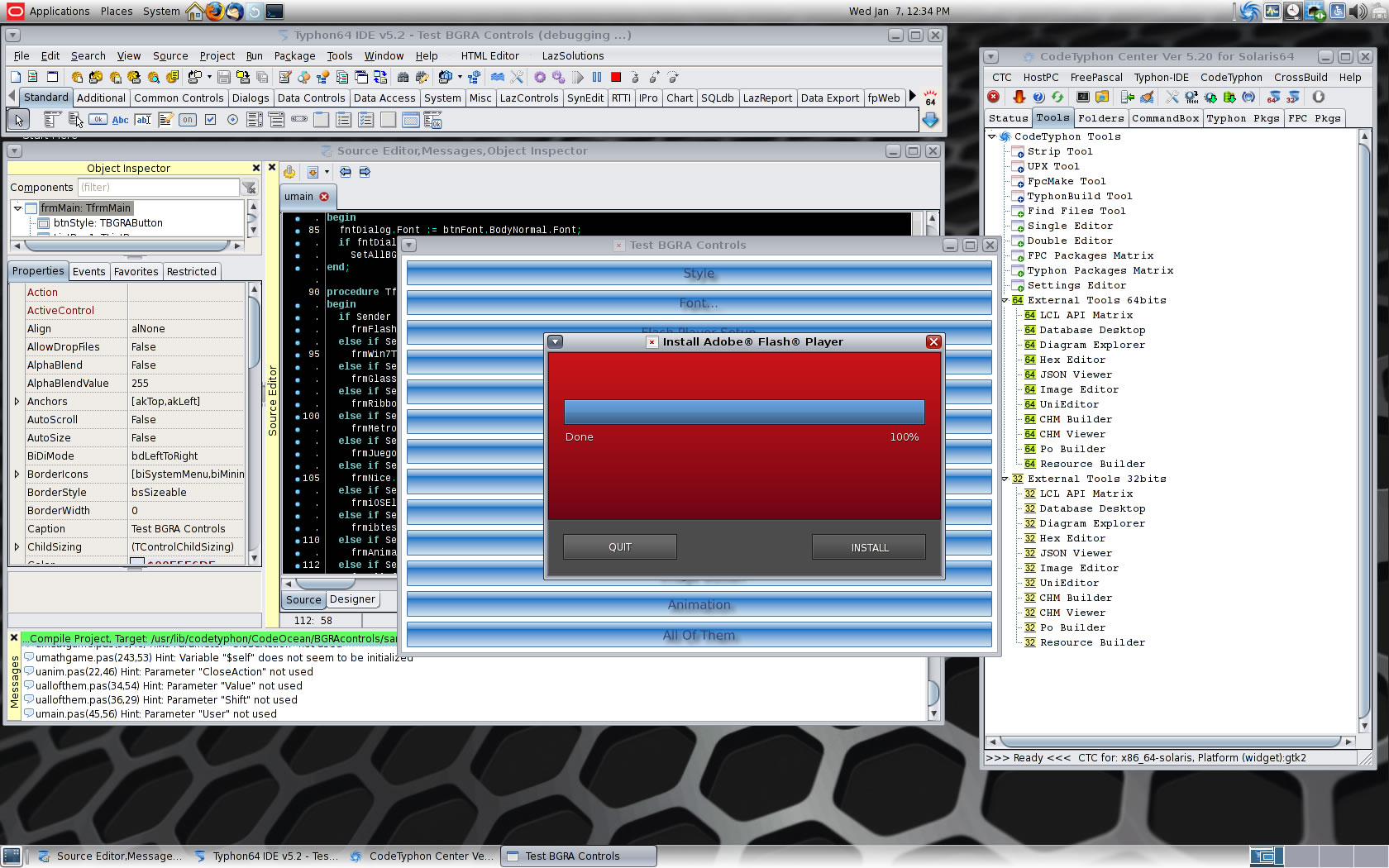Click the 64-bit Typhon IDE icon
1389x868 pixels.
(1274, 97)
